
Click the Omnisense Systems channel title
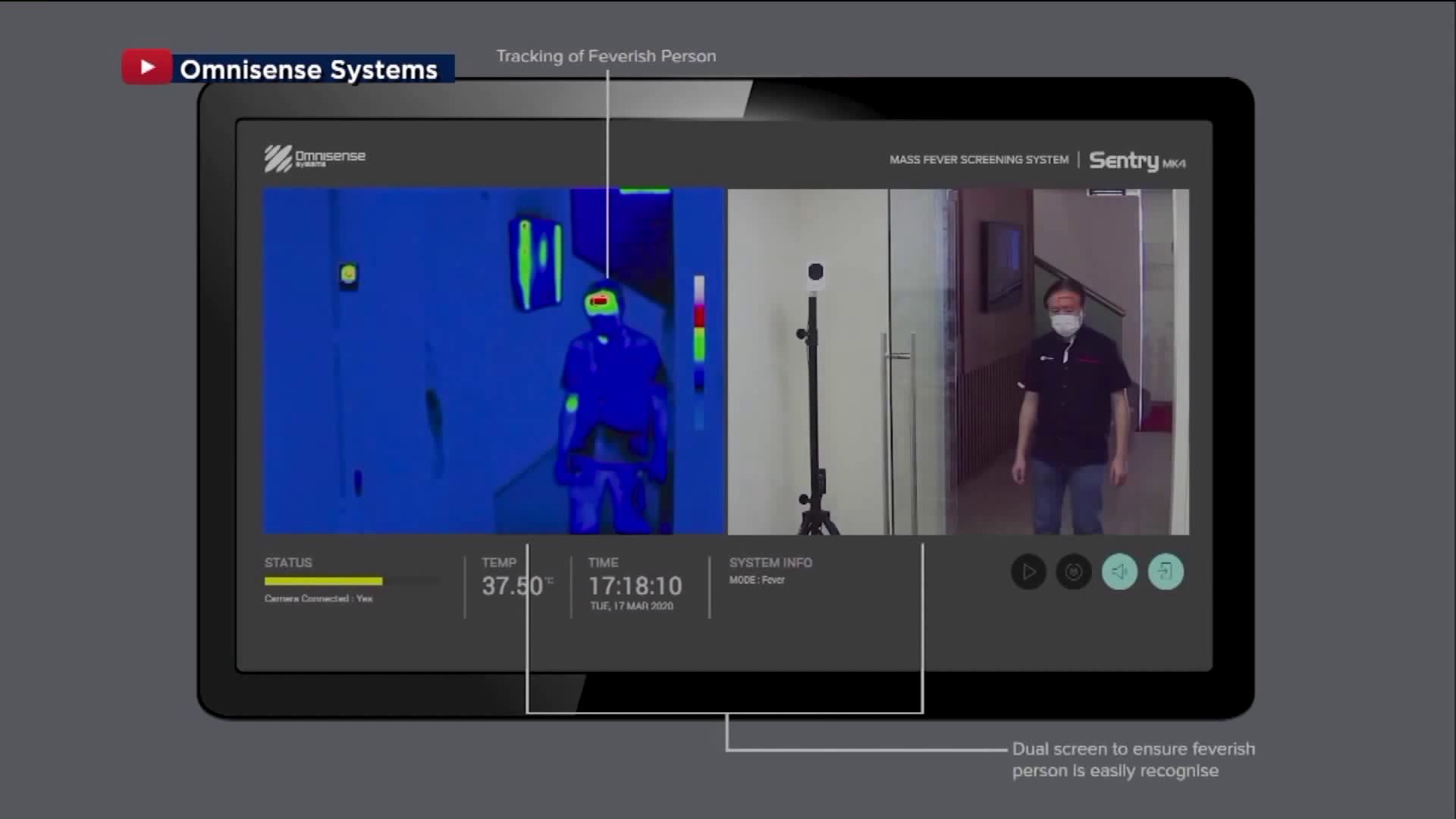(309, 70)
